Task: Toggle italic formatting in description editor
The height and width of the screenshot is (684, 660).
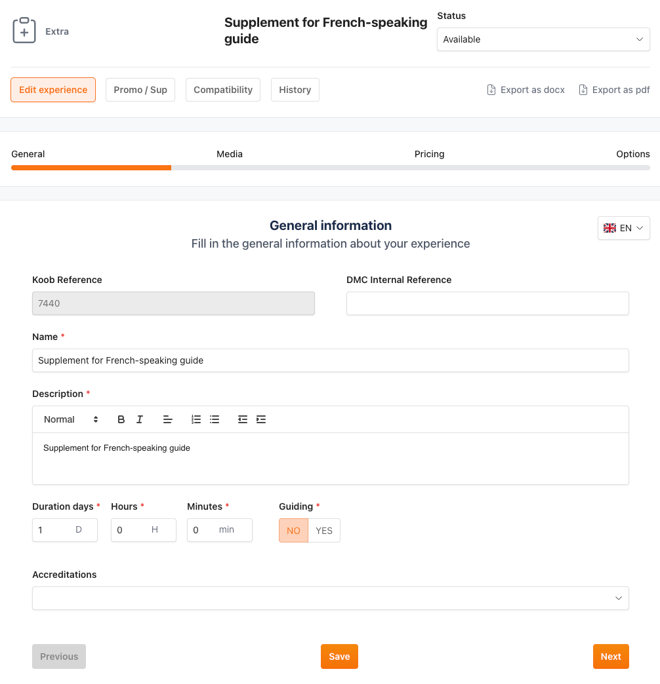Action: tap(140, 420)
